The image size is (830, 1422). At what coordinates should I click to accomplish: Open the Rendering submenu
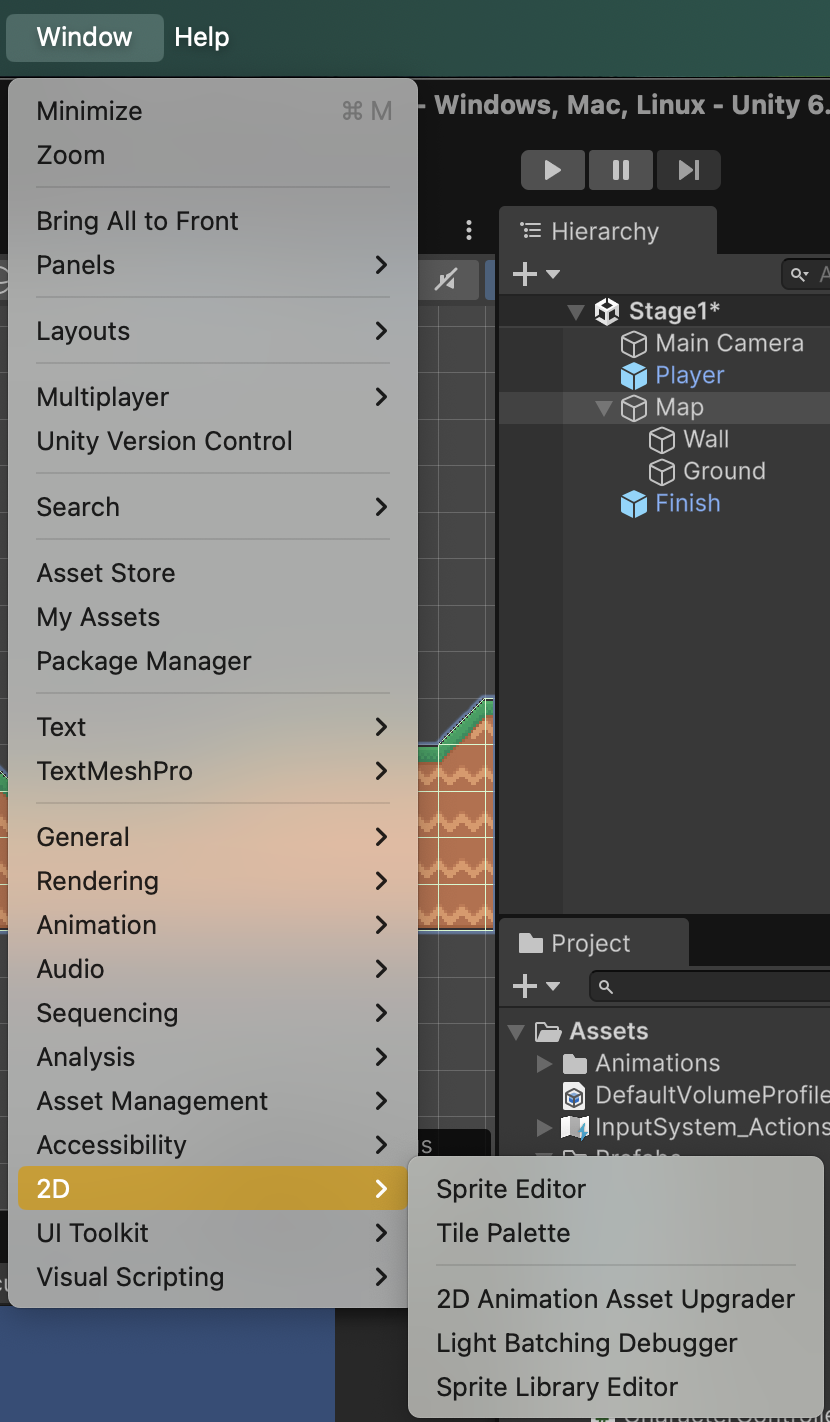(x=213, y=881)
